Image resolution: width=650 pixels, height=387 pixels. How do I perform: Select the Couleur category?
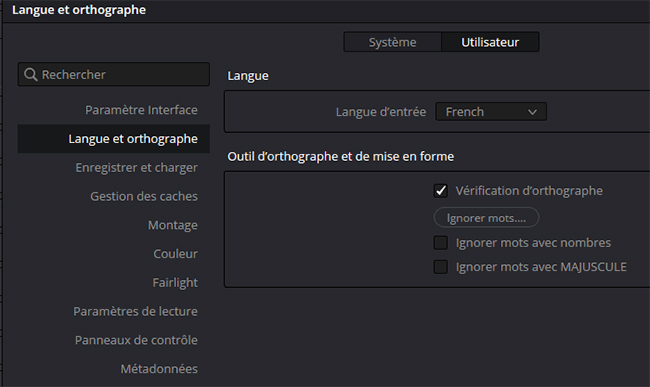click(x=175, y=254)
